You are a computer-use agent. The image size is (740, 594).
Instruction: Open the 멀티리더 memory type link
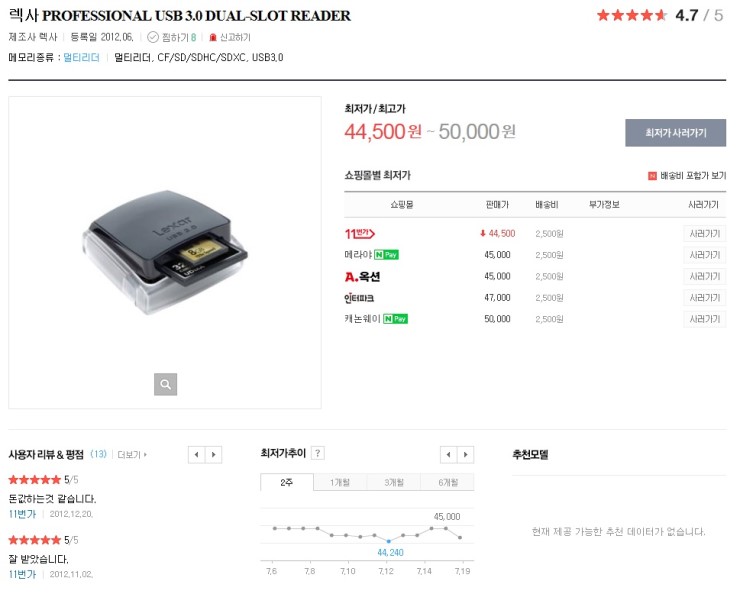click(82, 58)
